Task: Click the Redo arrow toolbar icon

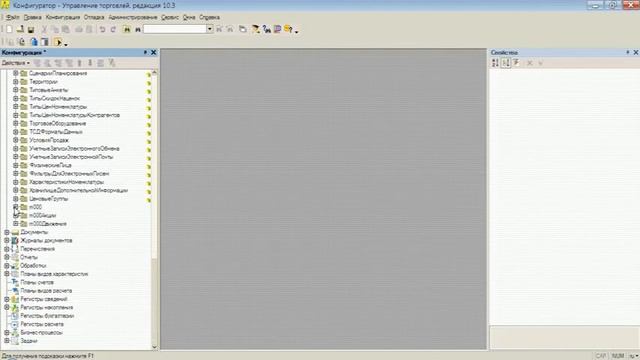Action: [x=113, y=29]
